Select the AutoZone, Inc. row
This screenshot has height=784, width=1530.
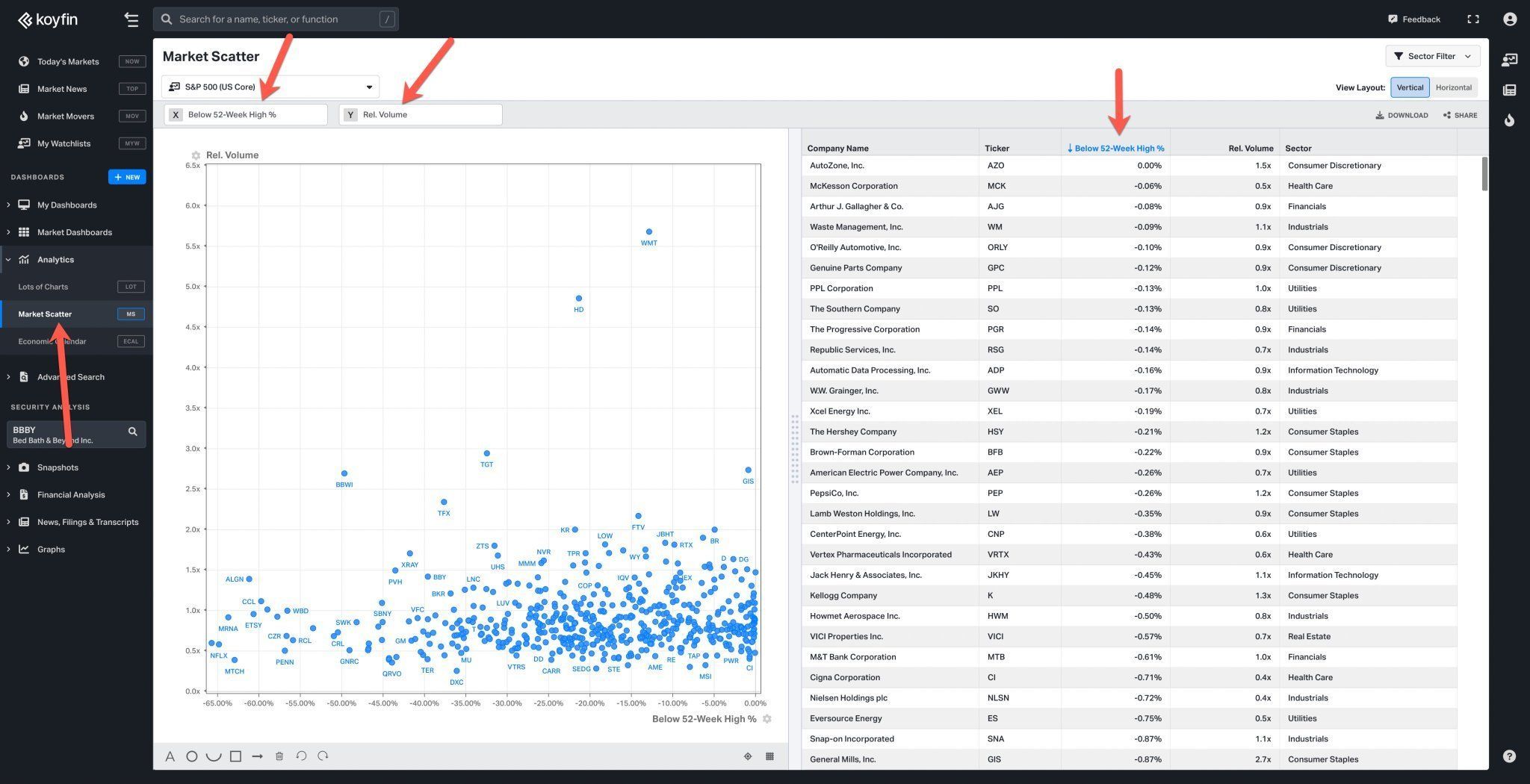(x=1129, y=166)
